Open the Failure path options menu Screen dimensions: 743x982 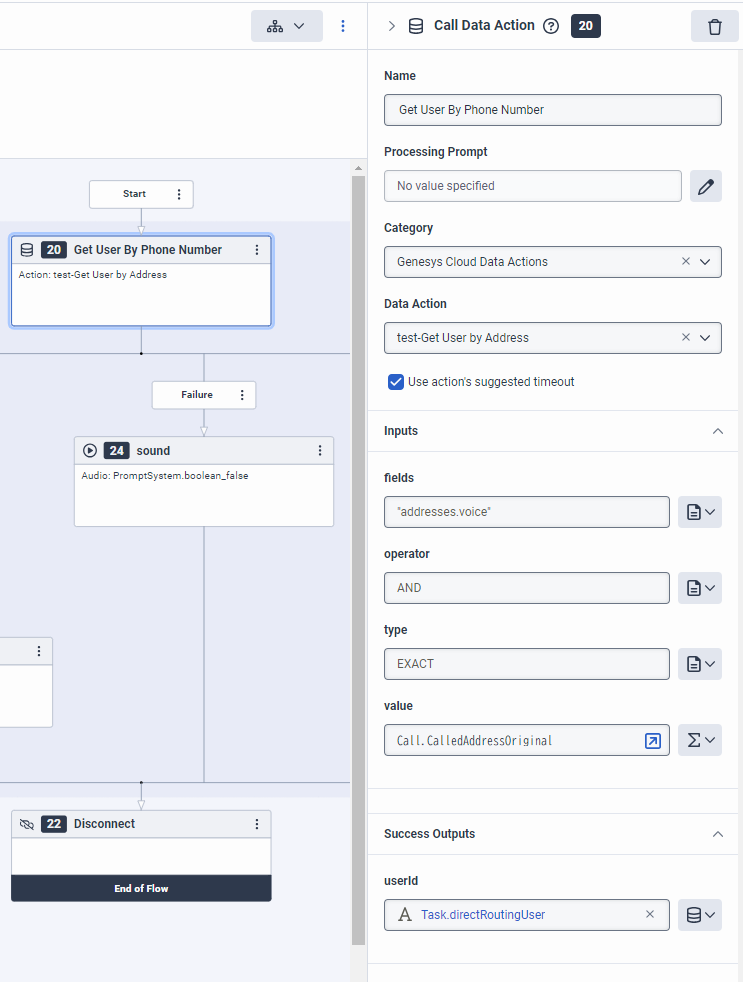pyautogui.click(x=242, y=395)
